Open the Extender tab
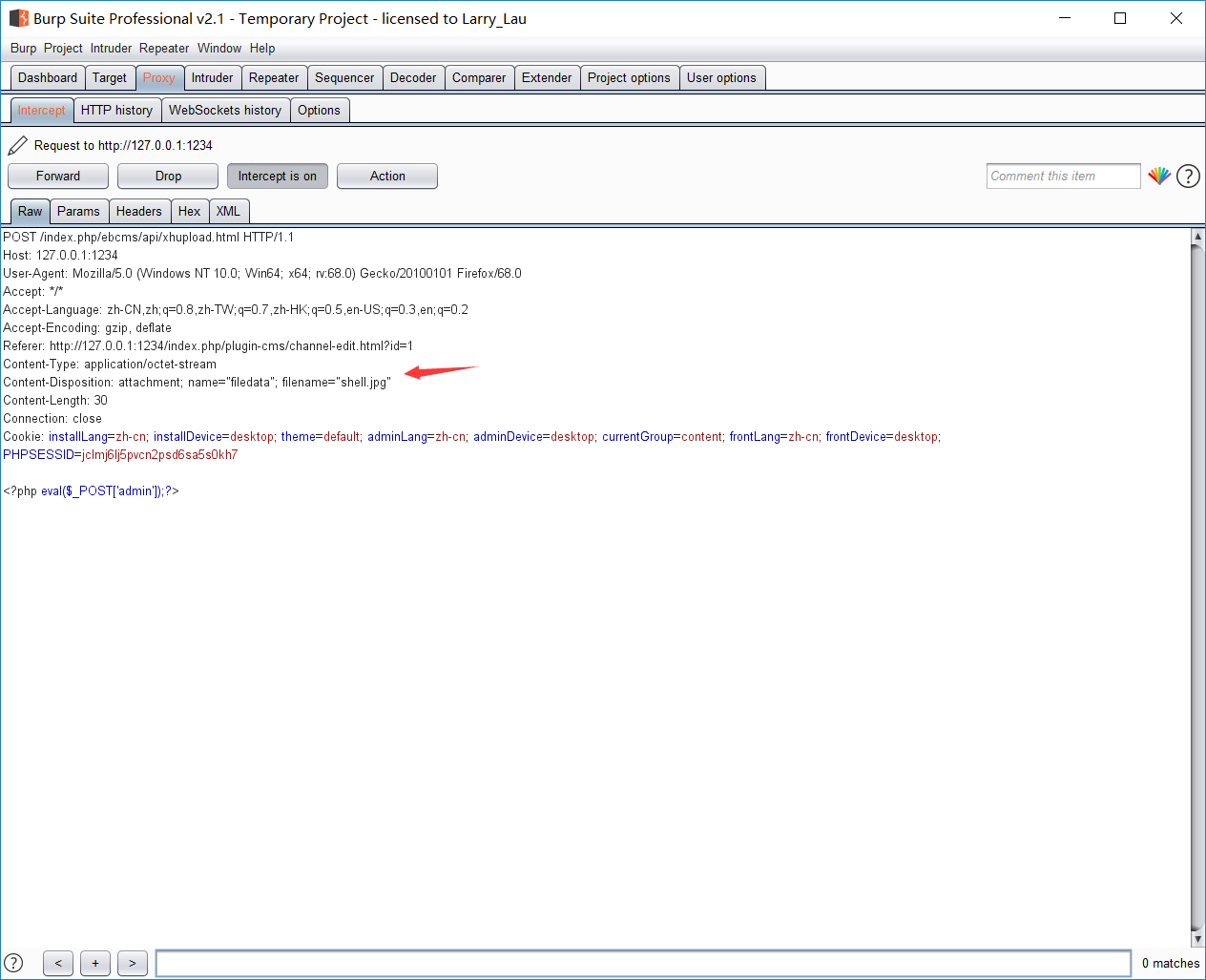Image resolution: width=1206 pixels, height=980 pixels. pyautogui.click(x=547, y=77)
